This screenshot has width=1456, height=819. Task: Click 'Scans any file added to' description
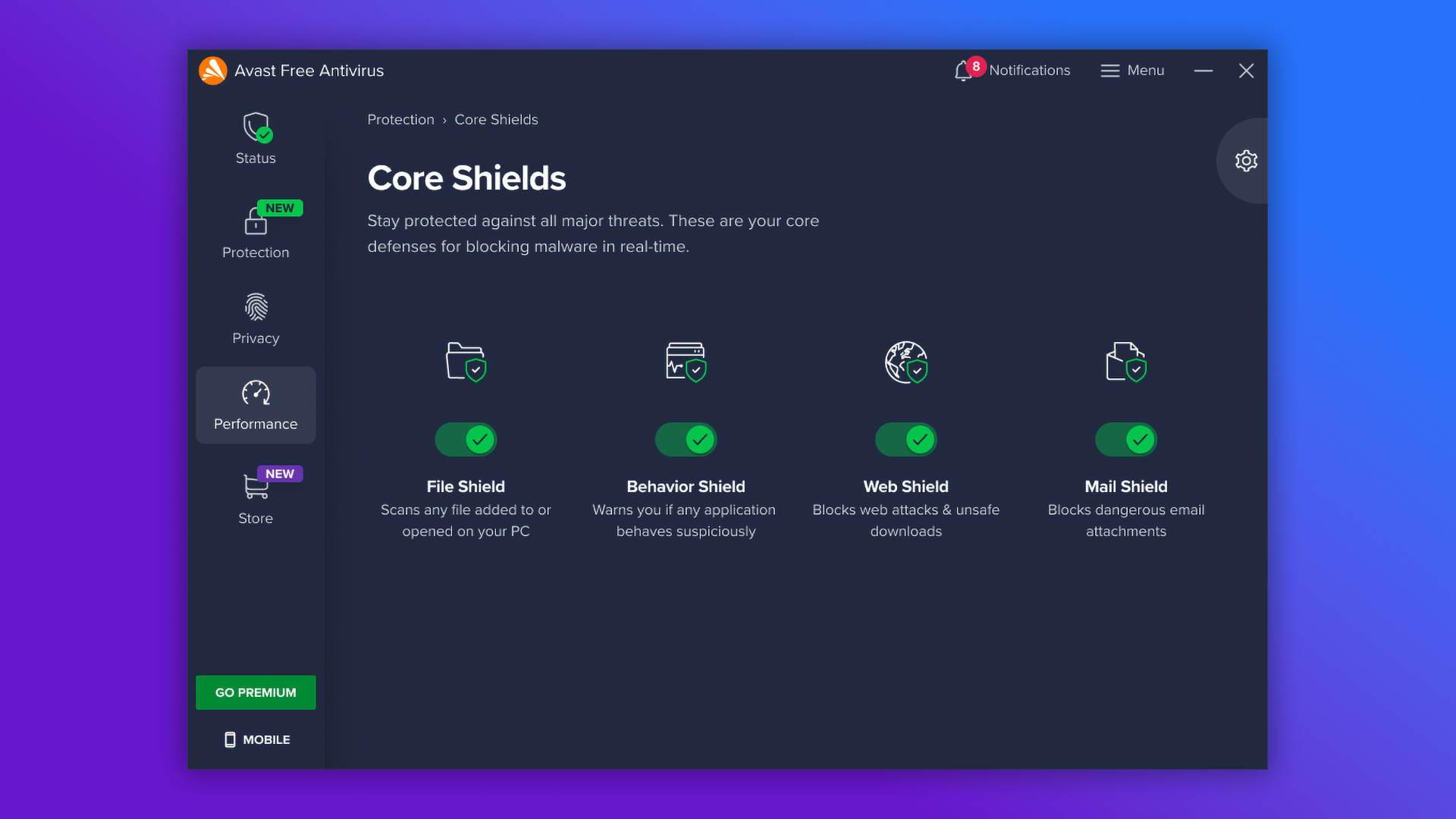pos(466,510)
